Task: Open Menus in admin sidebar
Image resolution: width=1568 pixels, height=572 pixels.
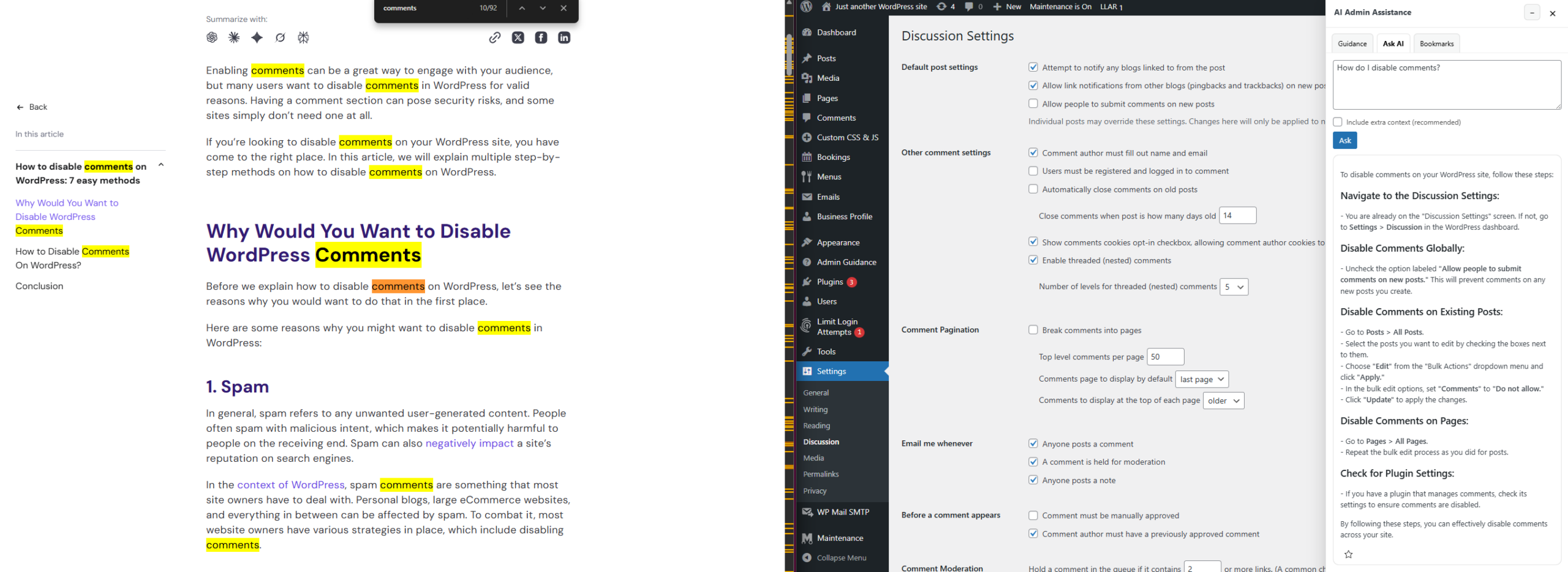Action: pyautogui.click(x=842, y=176)
